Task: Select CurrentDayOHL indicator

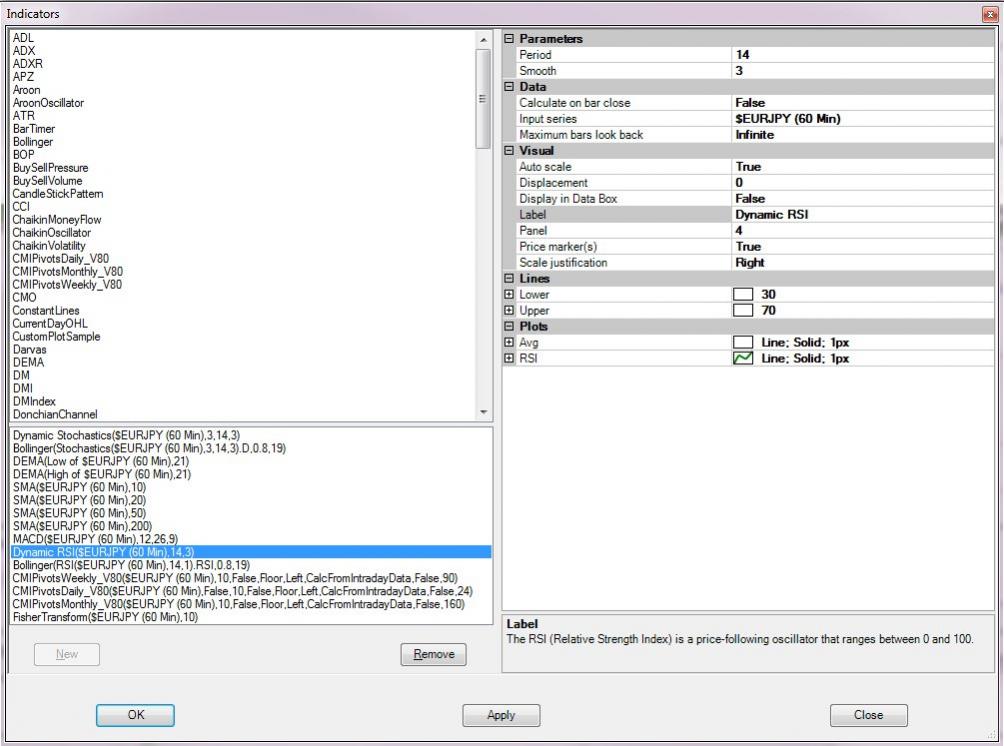Action: pyautogui.click(x=50, y=323)
